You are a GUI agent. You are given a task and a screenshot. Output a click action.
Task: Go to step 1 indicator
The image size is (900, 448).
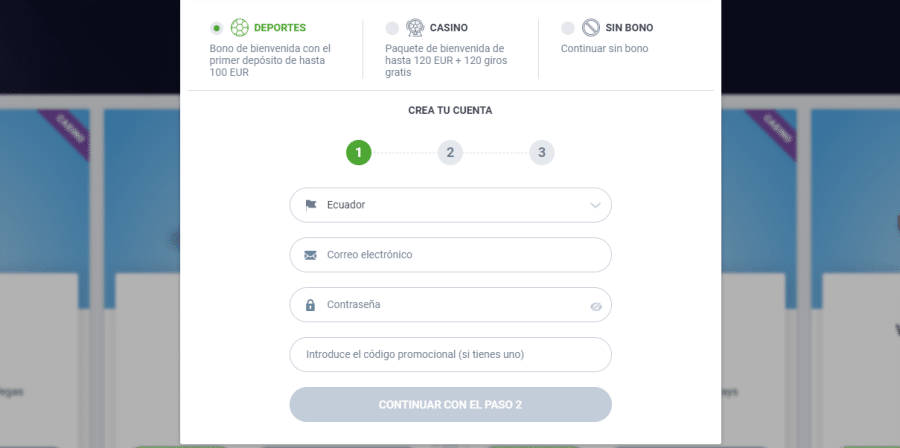click(359, 153)
